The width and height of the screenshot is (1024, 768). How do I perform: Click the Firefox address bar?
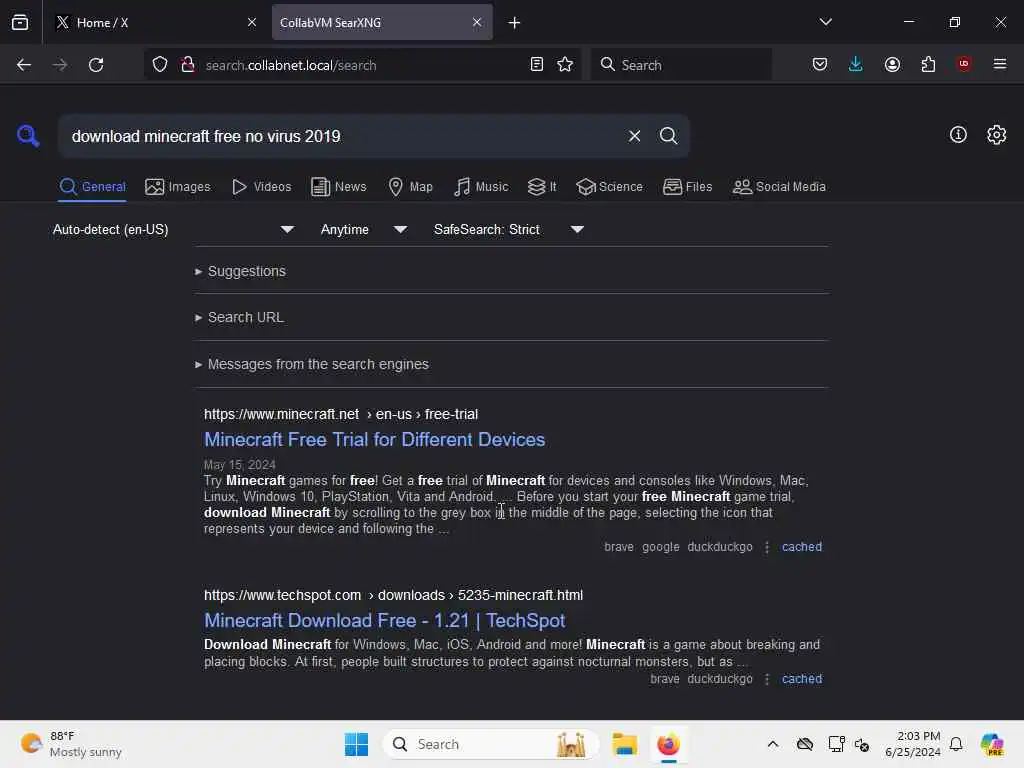[x=363, y=65]
